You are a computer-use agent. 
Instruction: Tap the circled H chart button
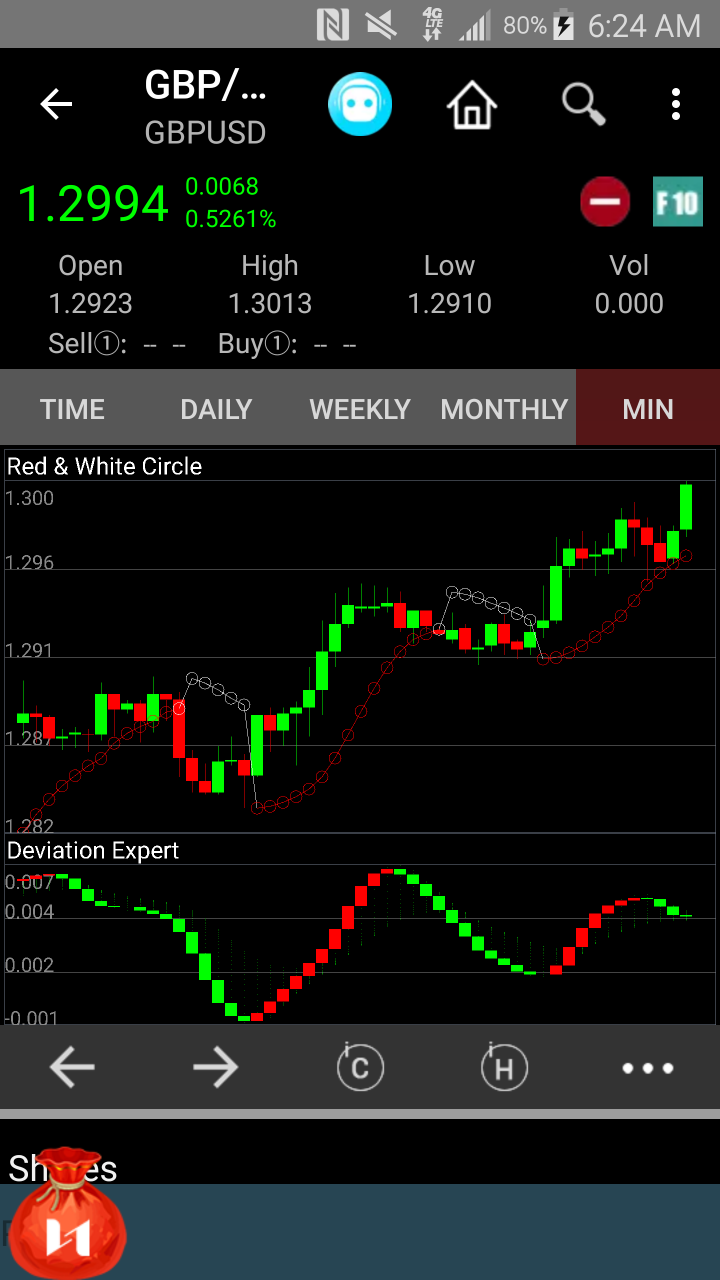click(503, 1067)
